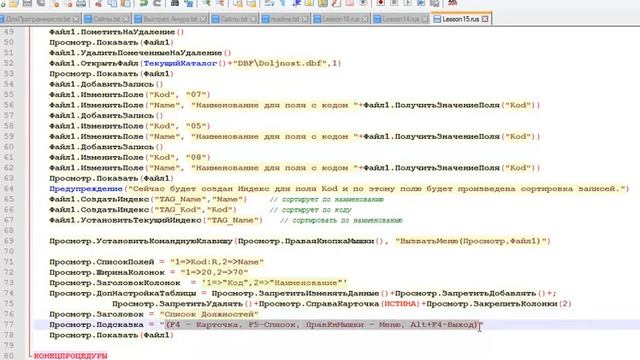
Task: Click the Copy toolbar icon
Action: [x=112, y=3]
